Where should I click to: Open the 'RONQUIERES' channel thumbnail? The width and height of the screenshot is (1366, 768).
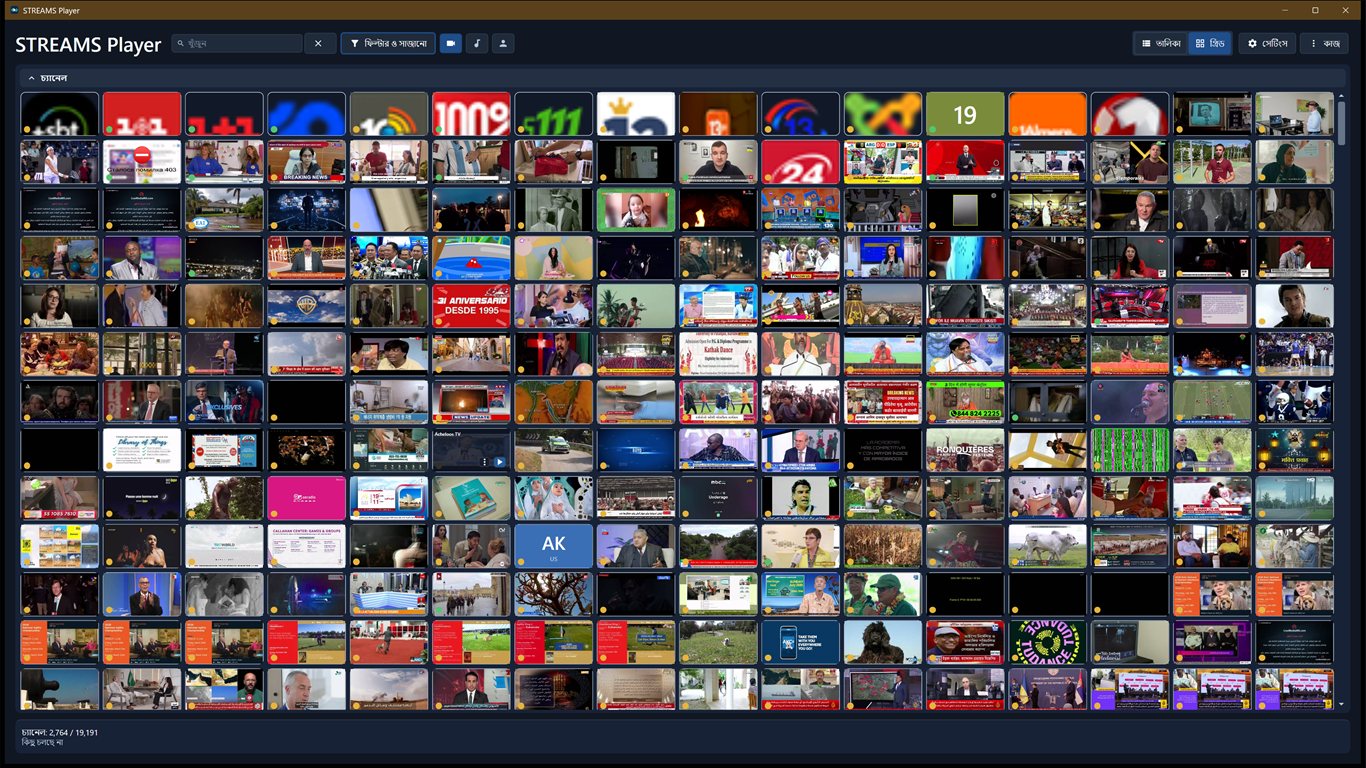coord(965,450)
